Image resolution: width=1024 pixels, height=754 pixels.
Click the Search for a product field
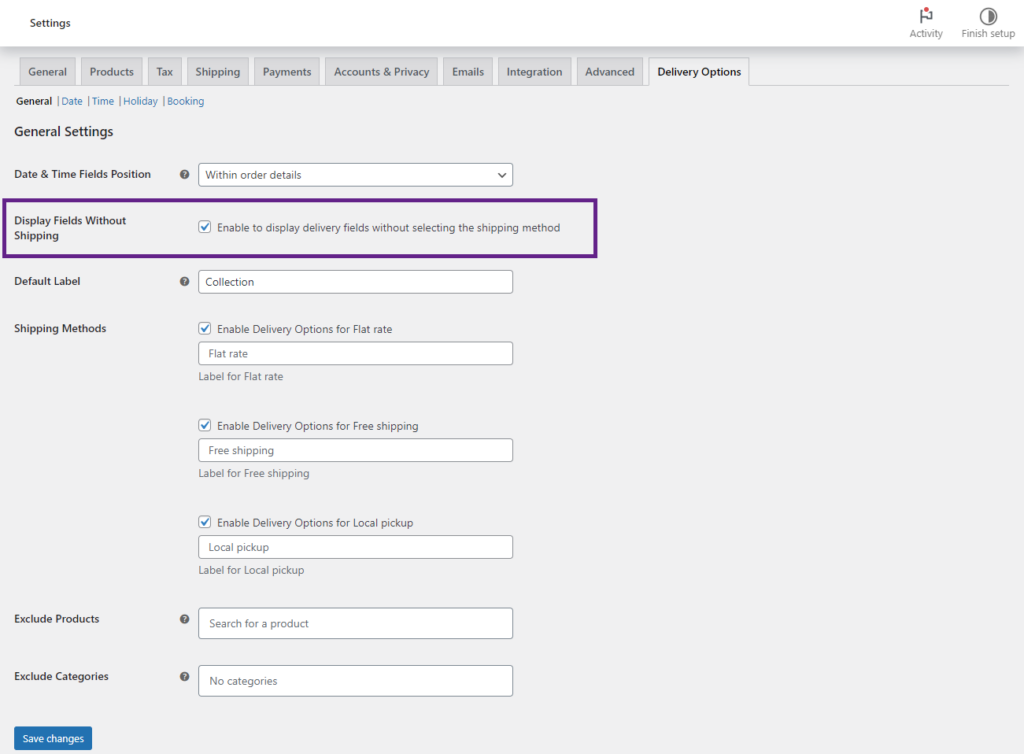point(355,623)
